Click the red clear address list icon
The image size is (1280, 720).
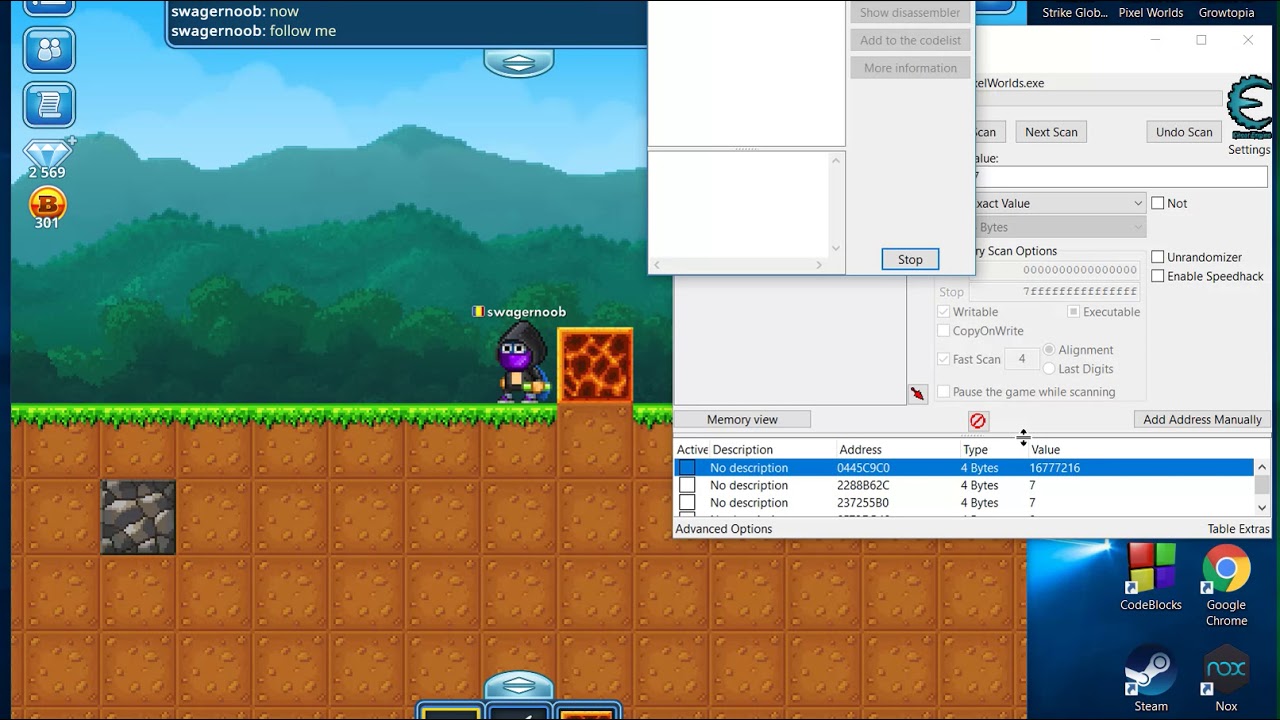pyautogui.click(x=978, y=421)
